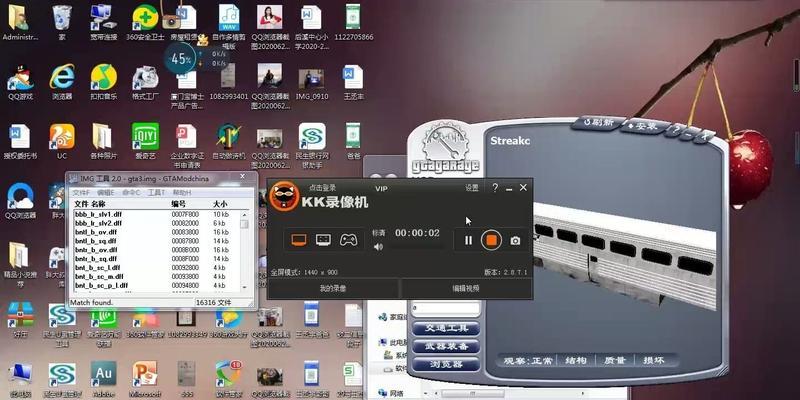Screen dimensions: 800x400
Task: Click IMG tool scrollbar up arrow
Action: (x=244, y=214)
